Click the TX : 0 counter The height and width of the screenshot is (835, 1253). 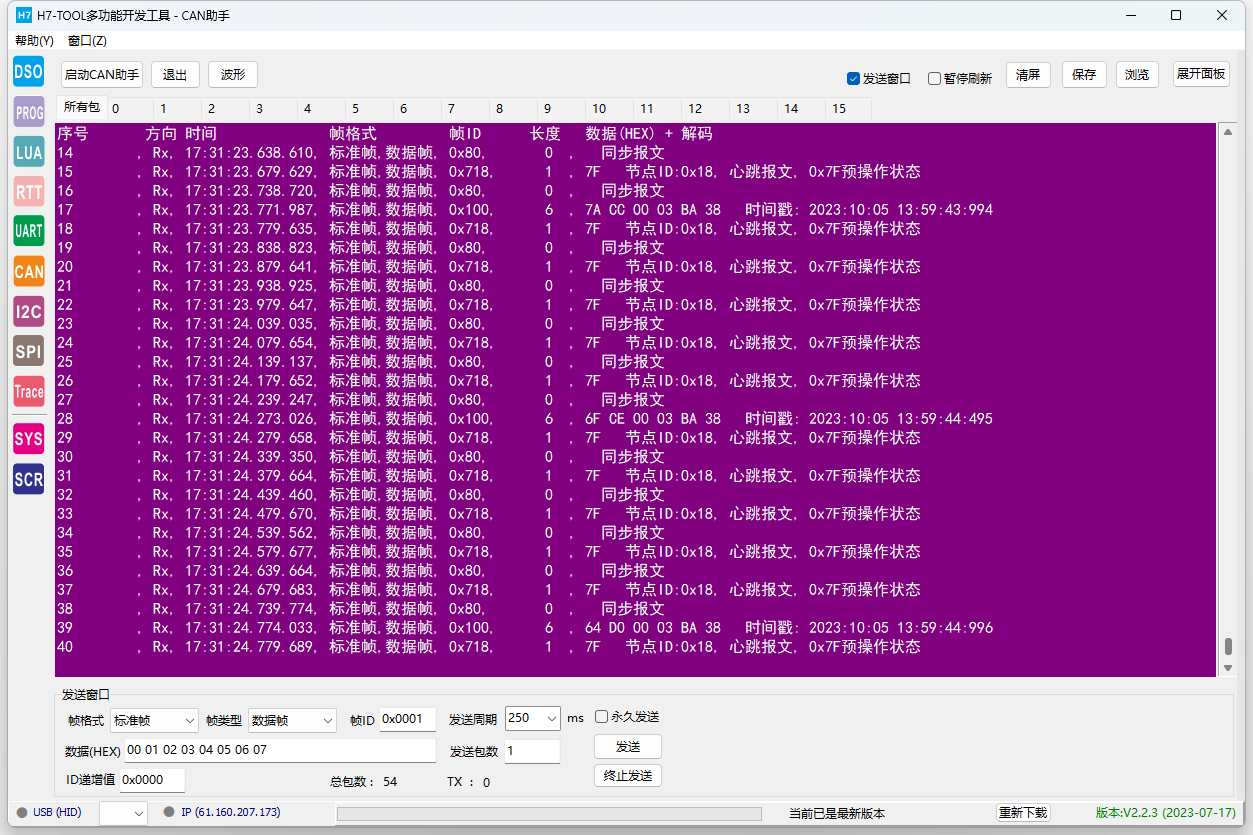tap(468, 782)
